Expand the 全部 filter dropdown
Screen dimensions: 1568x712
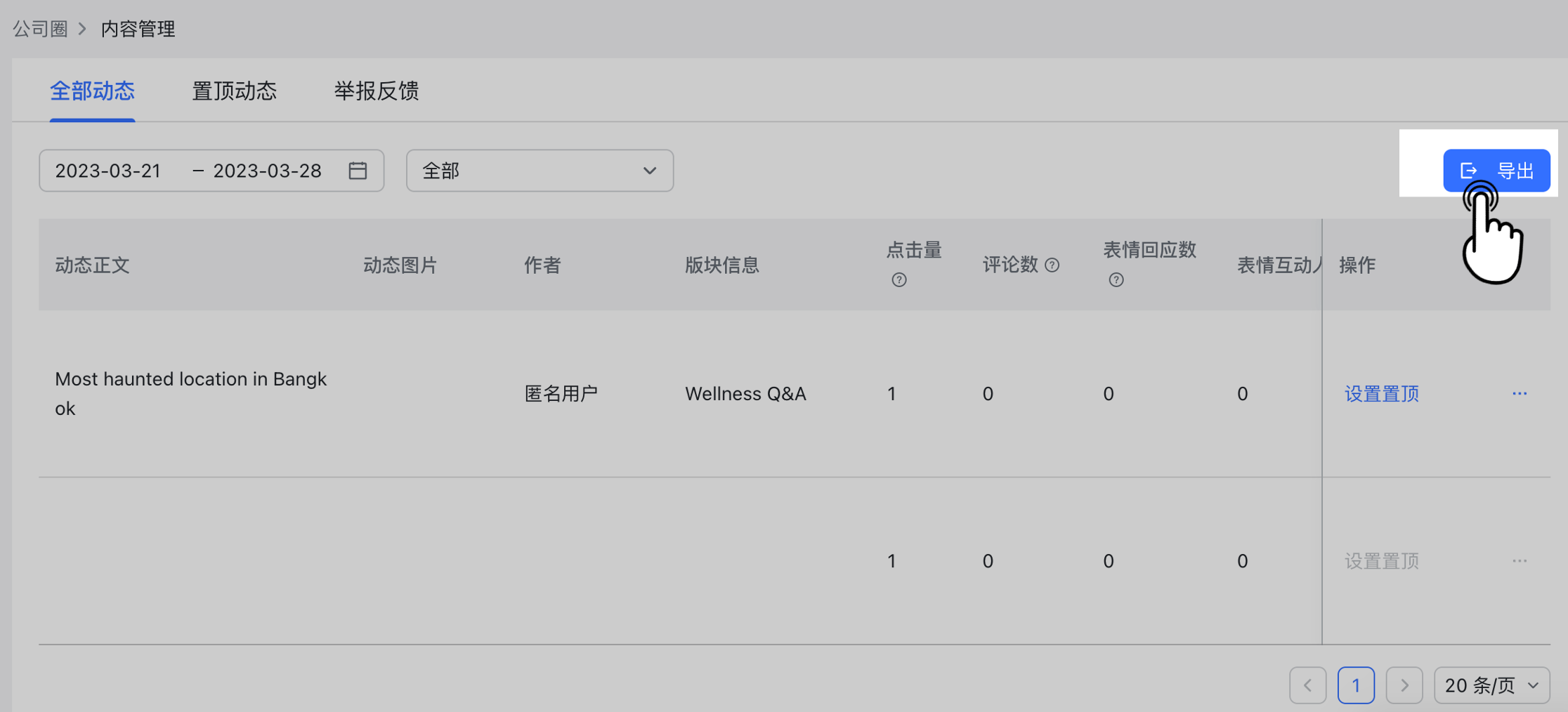(540, 171)
